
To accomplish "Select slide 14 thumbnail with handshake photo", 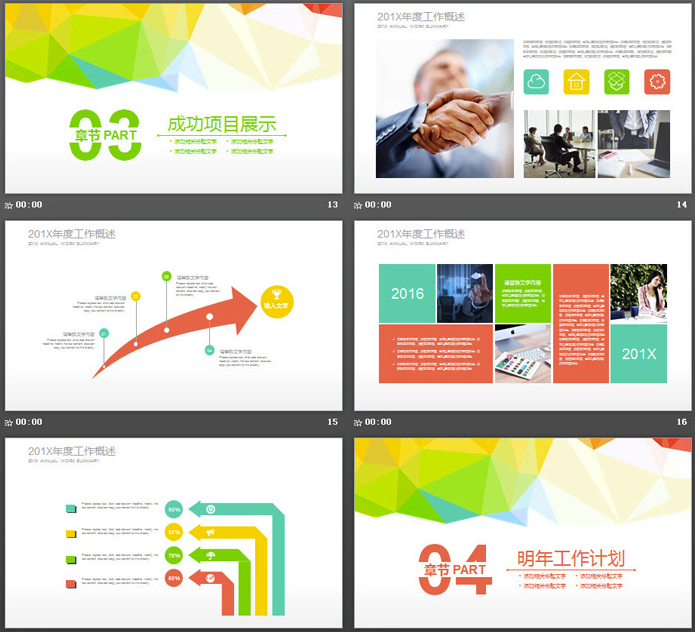I will [523, 98].
